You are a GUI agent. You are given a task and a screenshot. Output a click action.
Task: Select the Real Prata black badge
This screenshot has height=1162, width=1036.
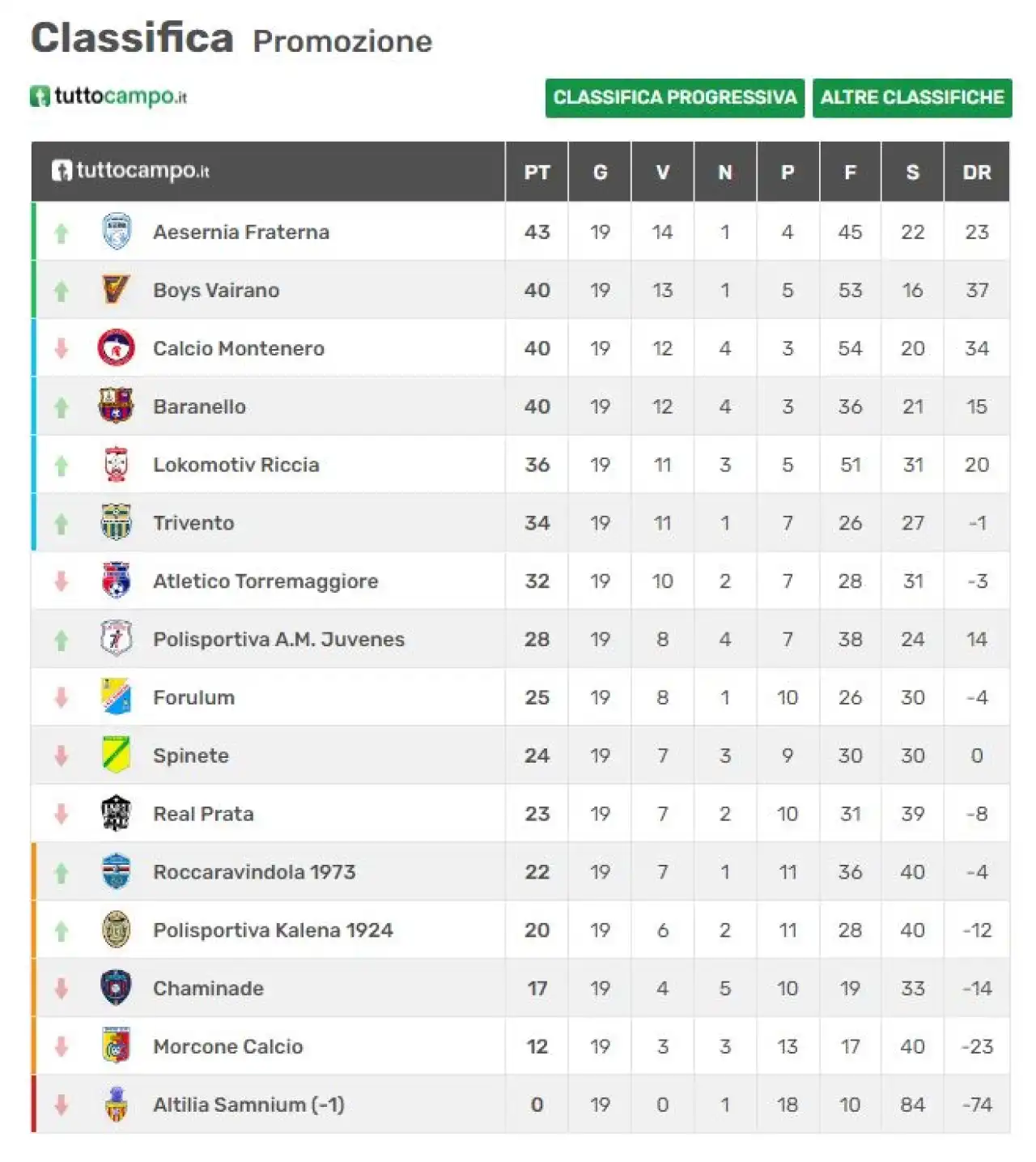[117, 814]
